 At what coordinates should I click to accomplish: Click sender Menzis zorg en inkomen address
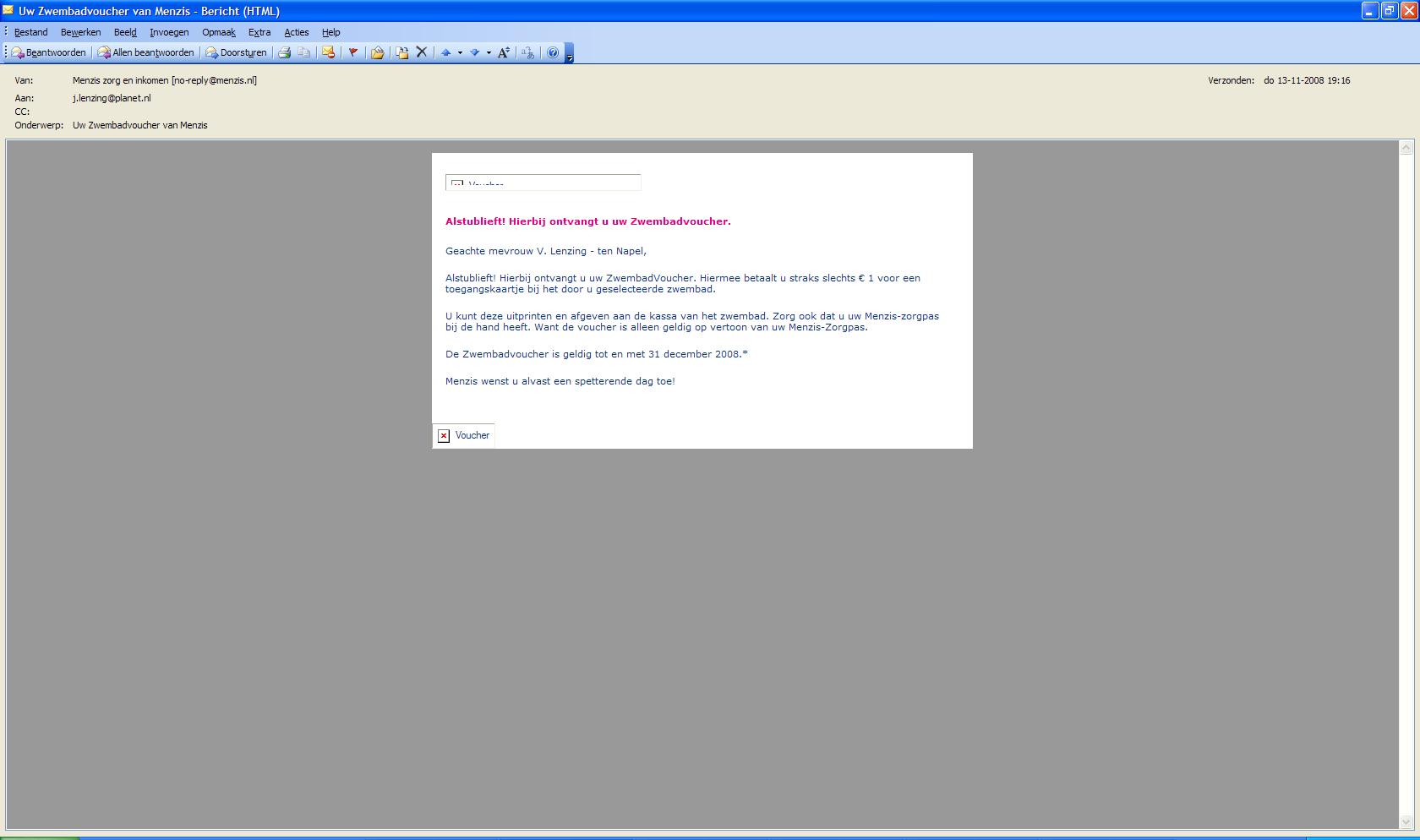(x=165, y=80)
